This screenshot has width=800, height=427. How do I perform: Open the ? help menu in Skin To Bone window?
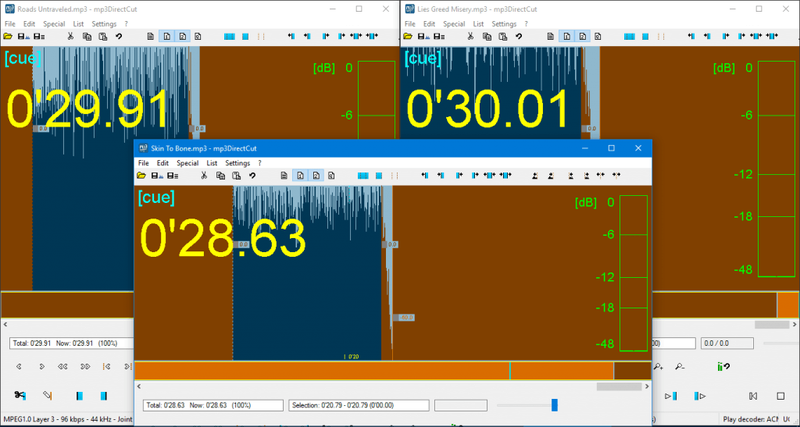click(260, 163)
